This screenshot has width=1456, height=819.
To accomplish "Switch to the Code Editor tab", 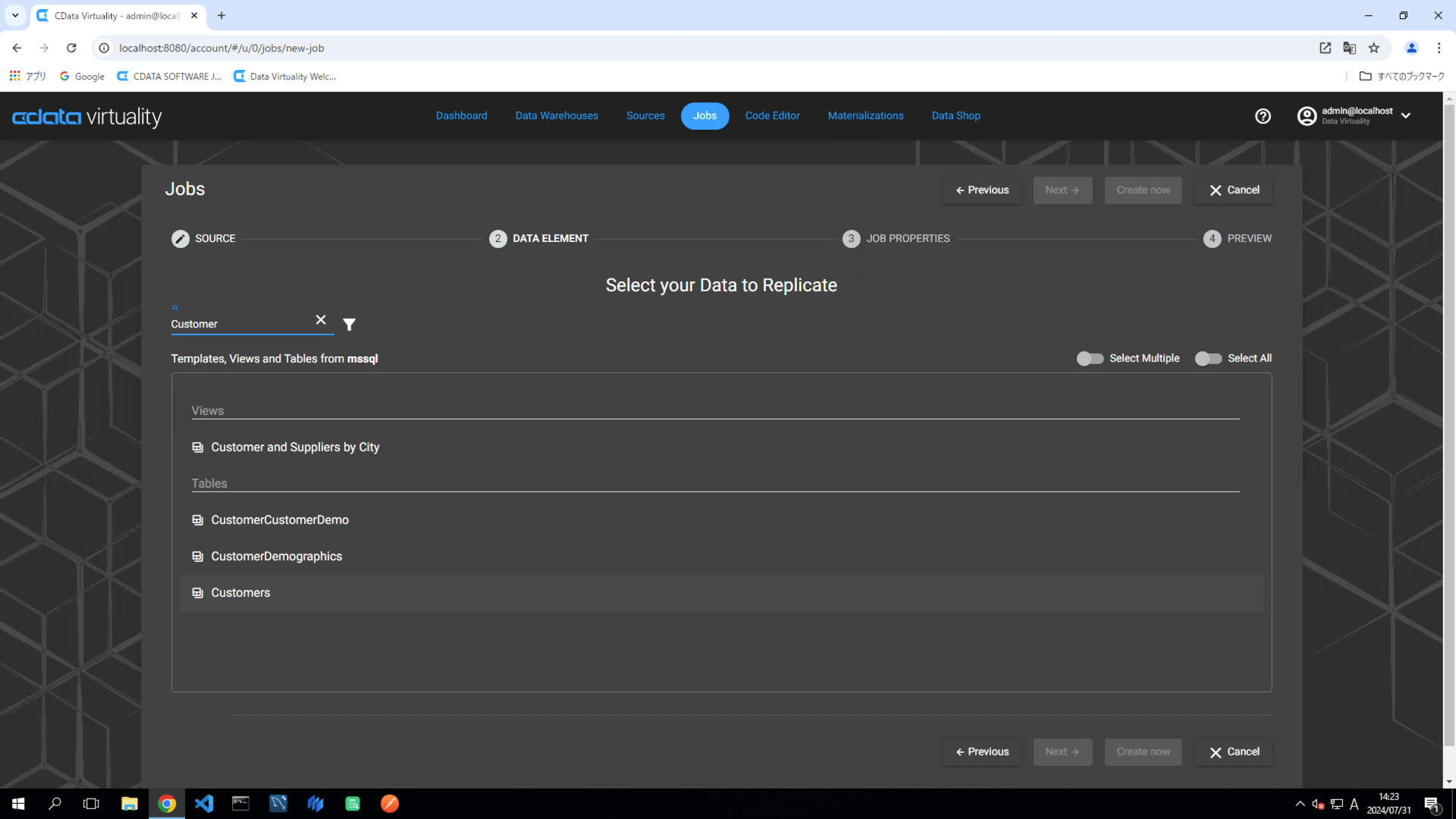I will tap(772, 116).
